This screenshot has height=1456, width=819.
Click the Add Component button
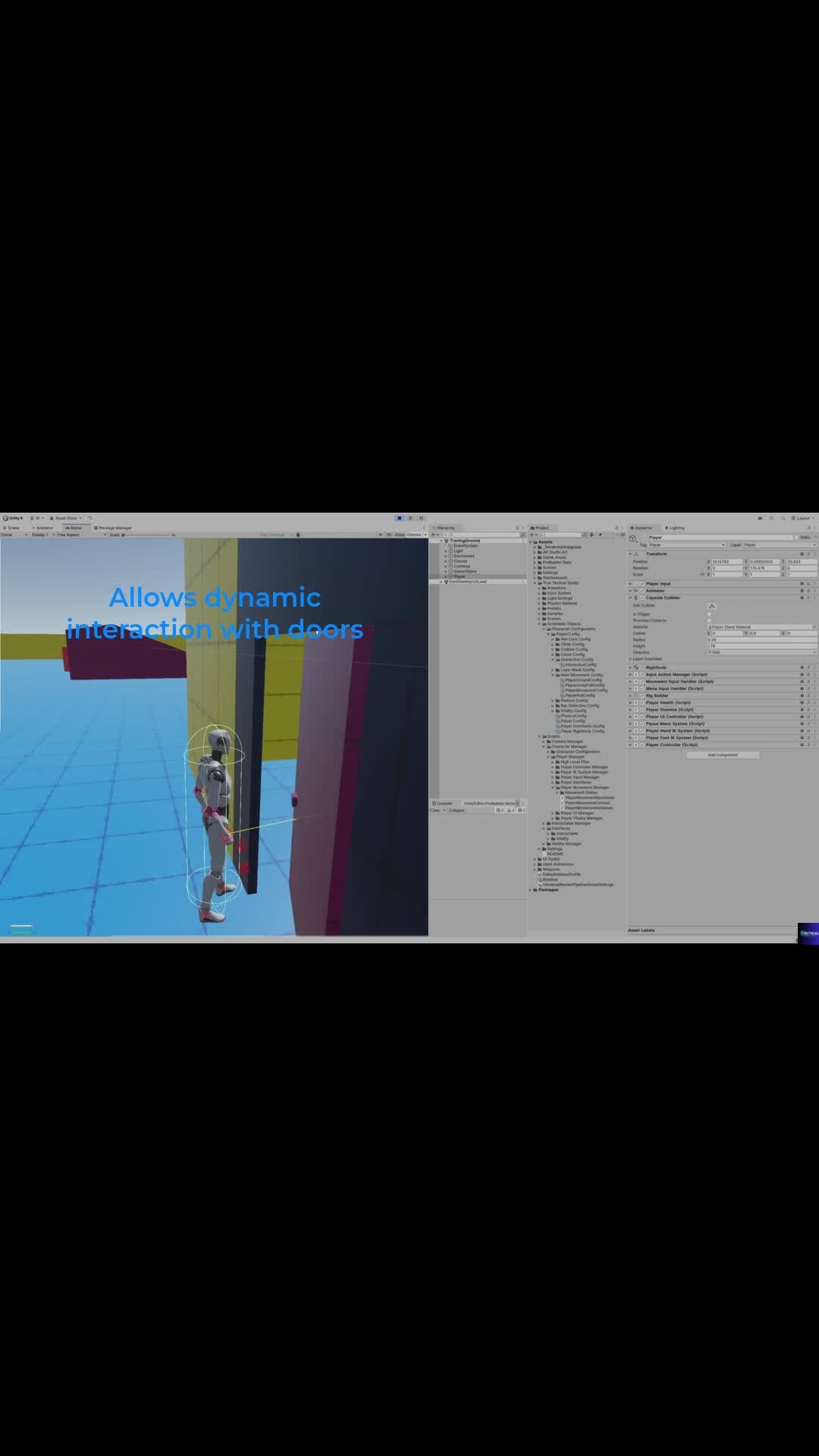tap(723, 755)
